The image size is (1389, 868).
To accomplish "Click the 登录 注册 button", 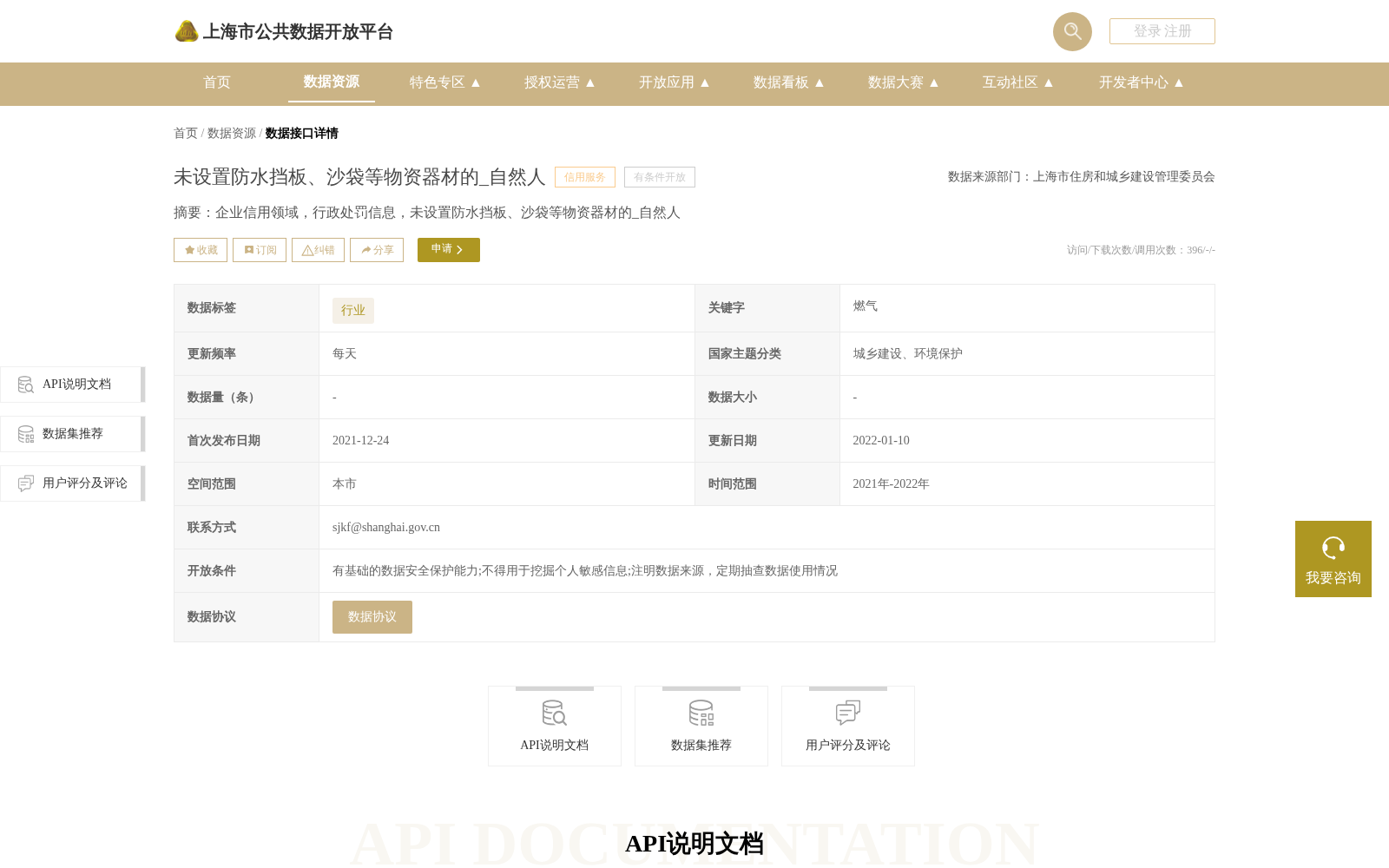I will (1162, 31).
